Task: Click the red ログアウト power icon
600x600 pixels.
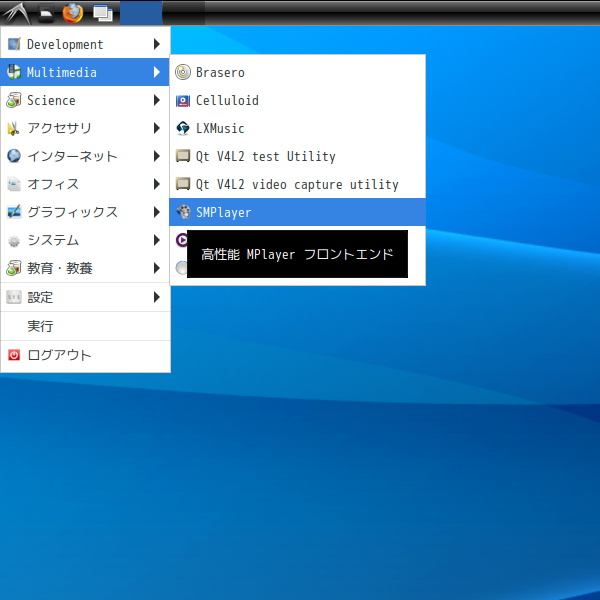Action: click(x=14, y=355)
